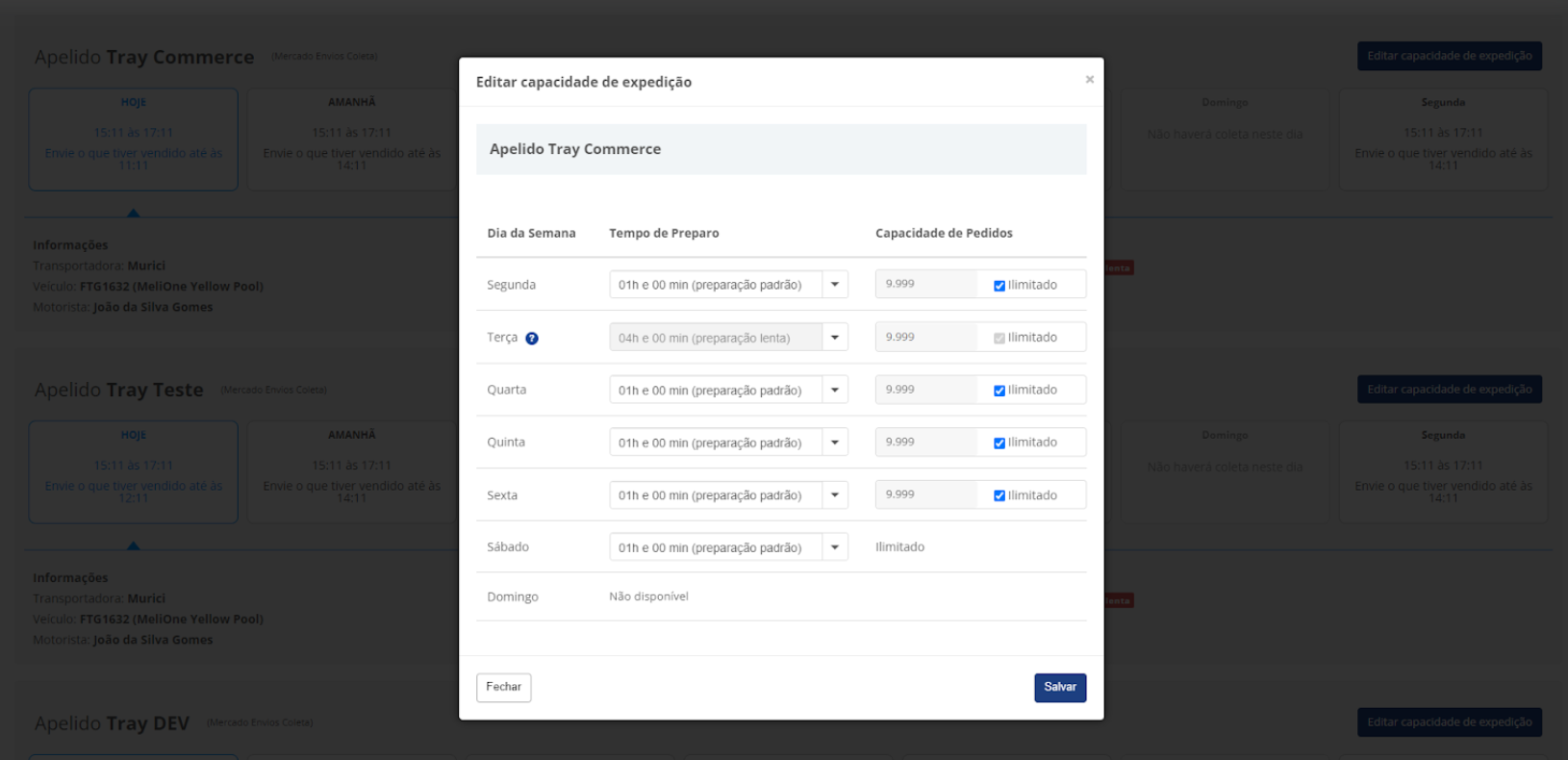
Task: Click 'Motorista: João da Silva Gomes' under Tray Teste
Action: [123, 640]
